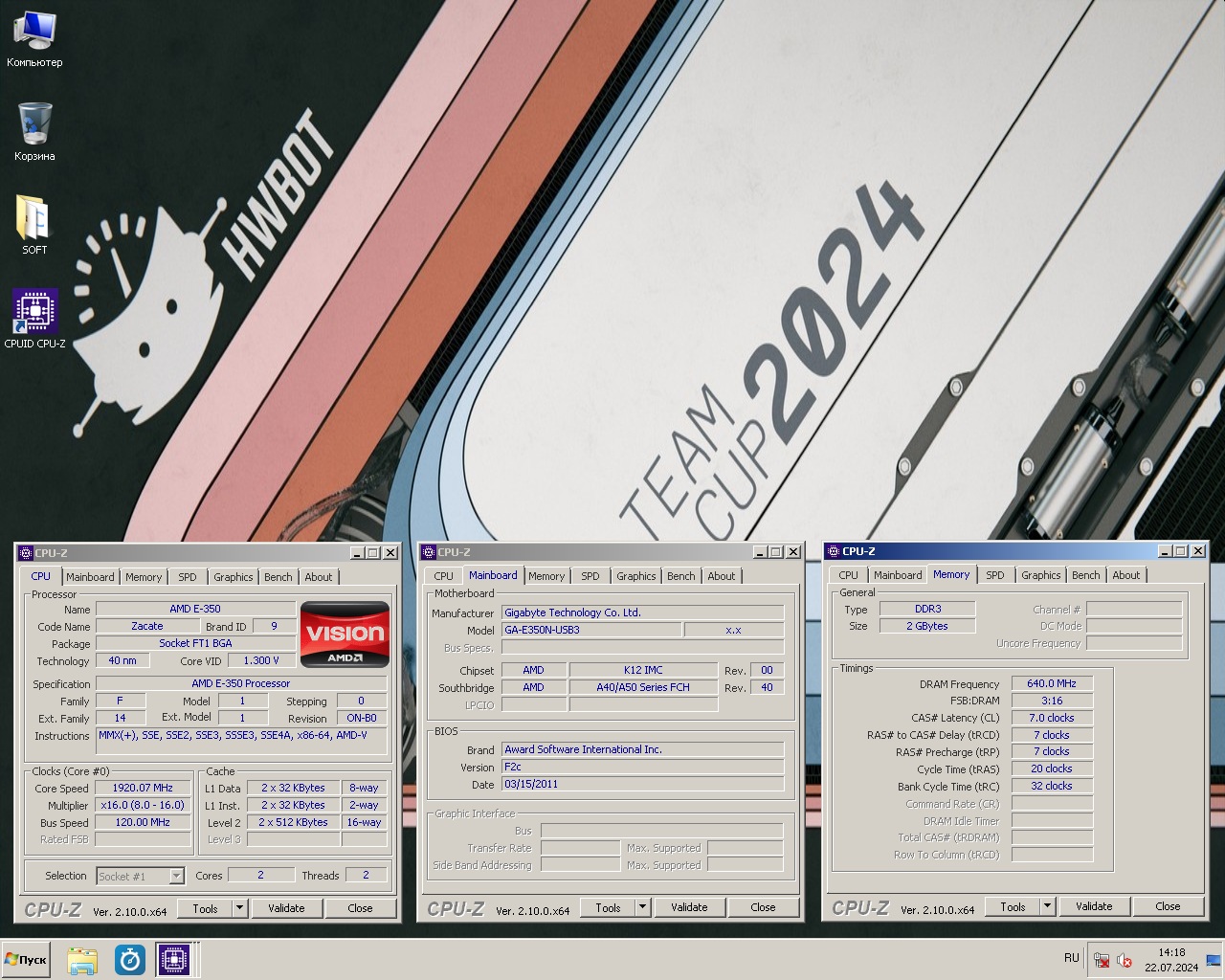Open Graphics tab in middle CPU-Z window
Viewport: 1225px width, 980px height.
pyautogui.click(x=636, y=576)
